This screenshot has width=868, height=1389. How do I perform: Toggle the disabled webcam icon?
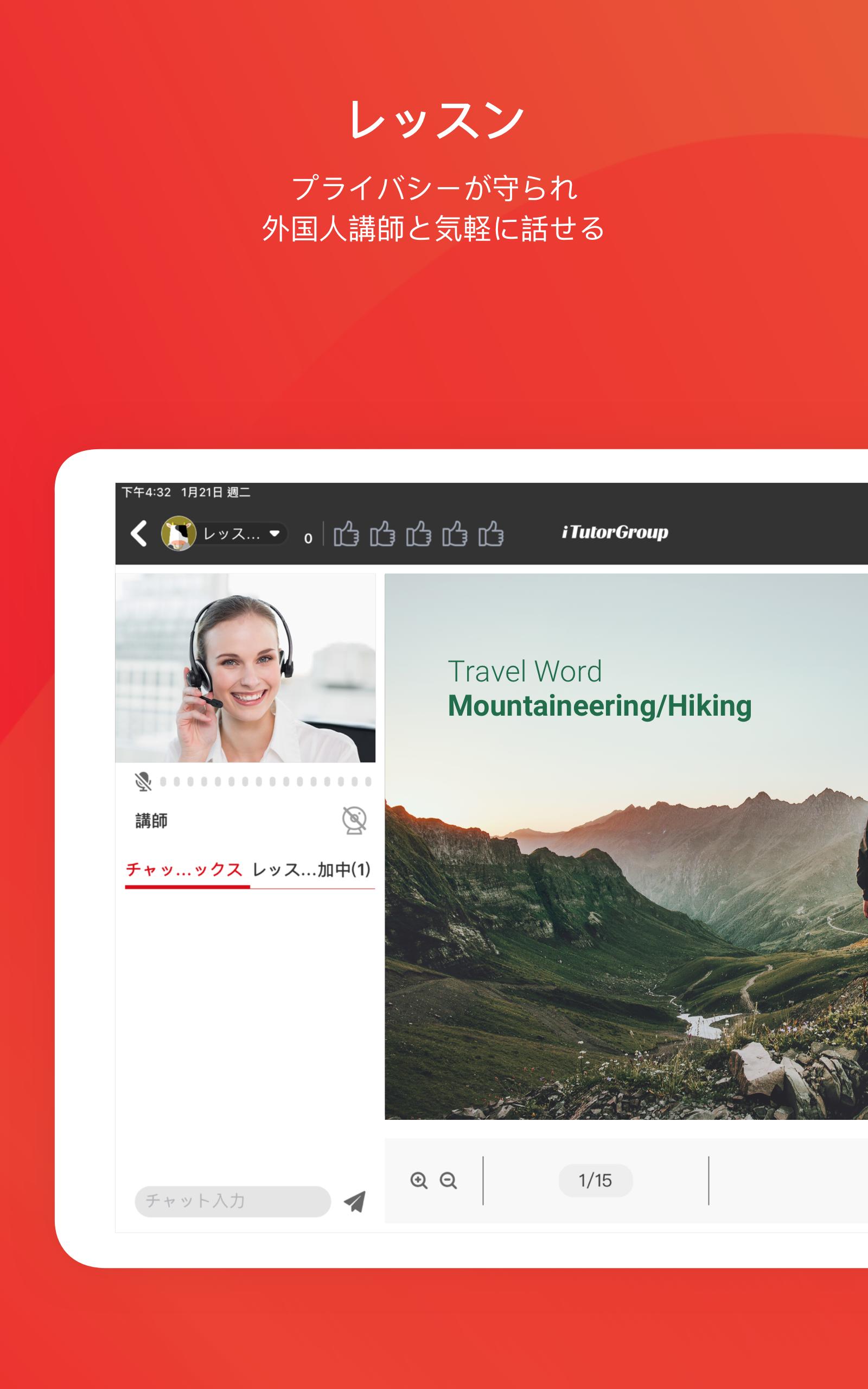(x=354, y=820)
